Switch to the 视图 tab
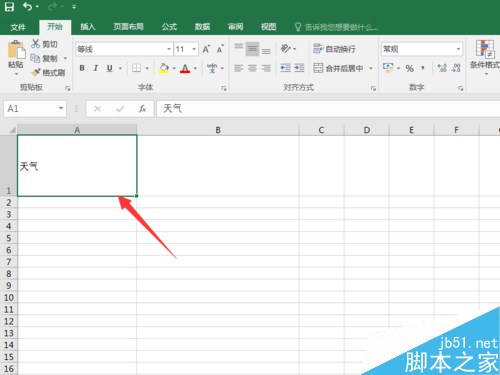500x375 pixels. pyautogui.click(x=268, y=27)
